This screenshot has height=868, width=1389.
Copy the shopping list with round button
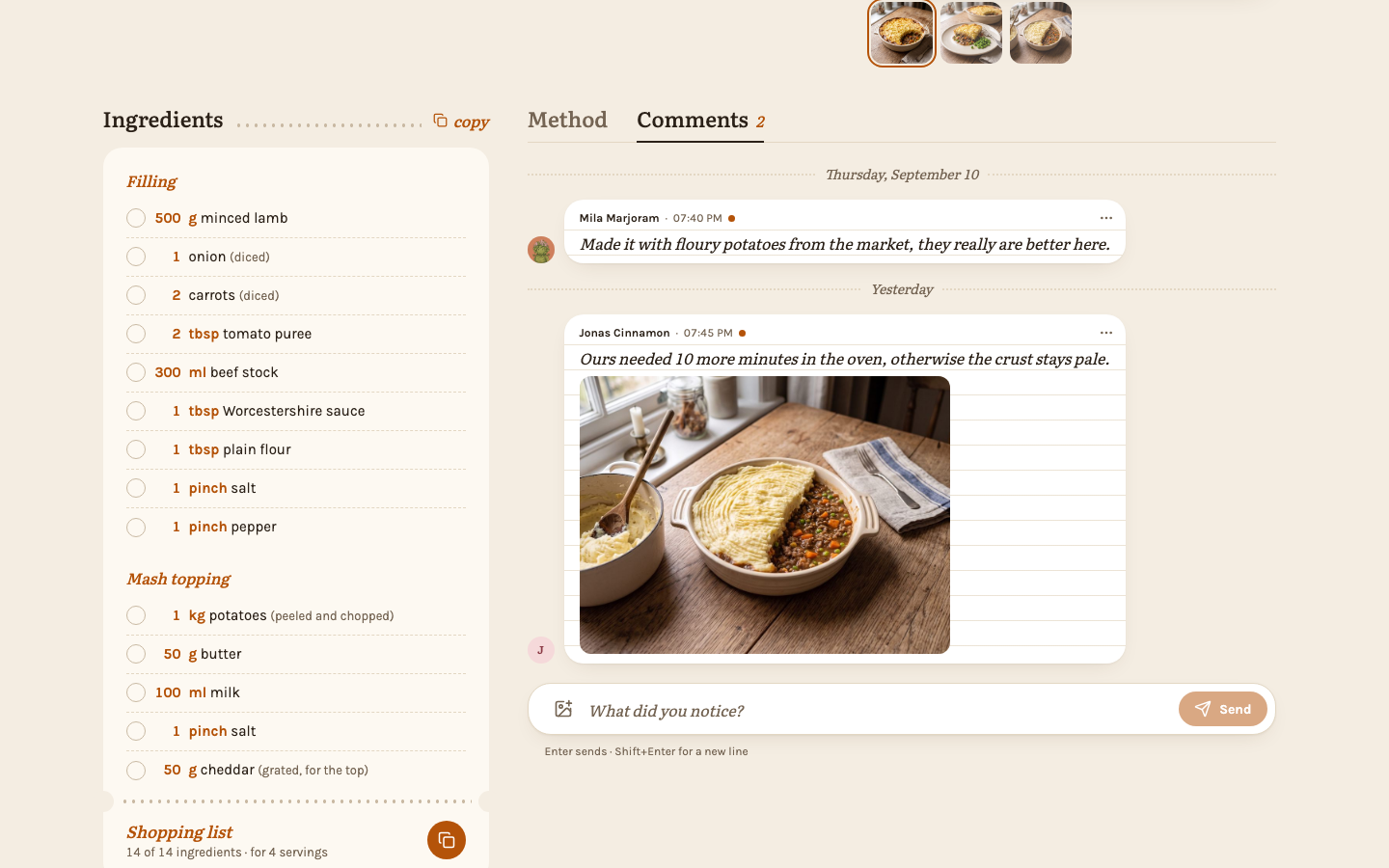pyautogui.click(x=447, y=840)
